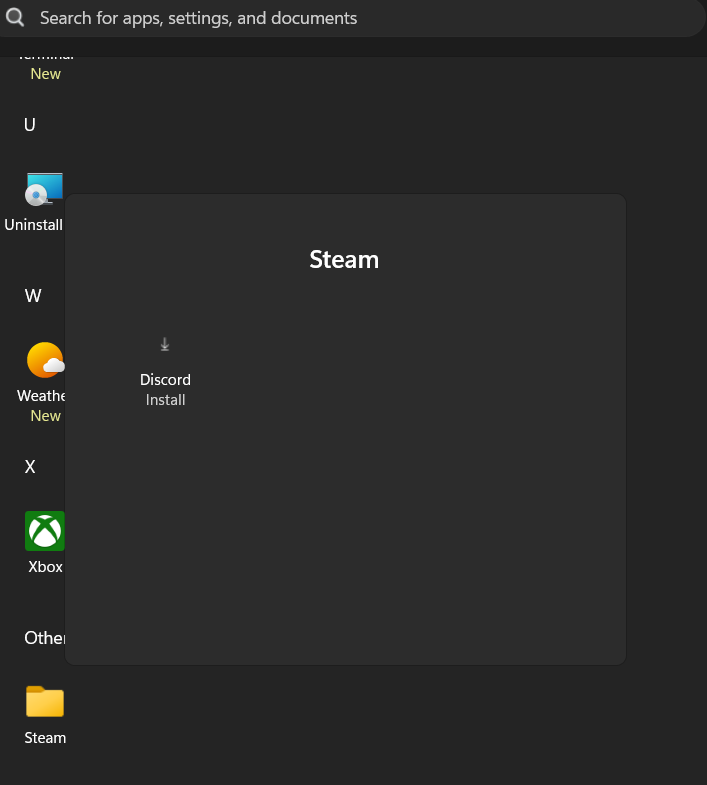Screen dimensions: 707x785
Task: Click the Discord download arrow icon
Action: click(165, 344)
